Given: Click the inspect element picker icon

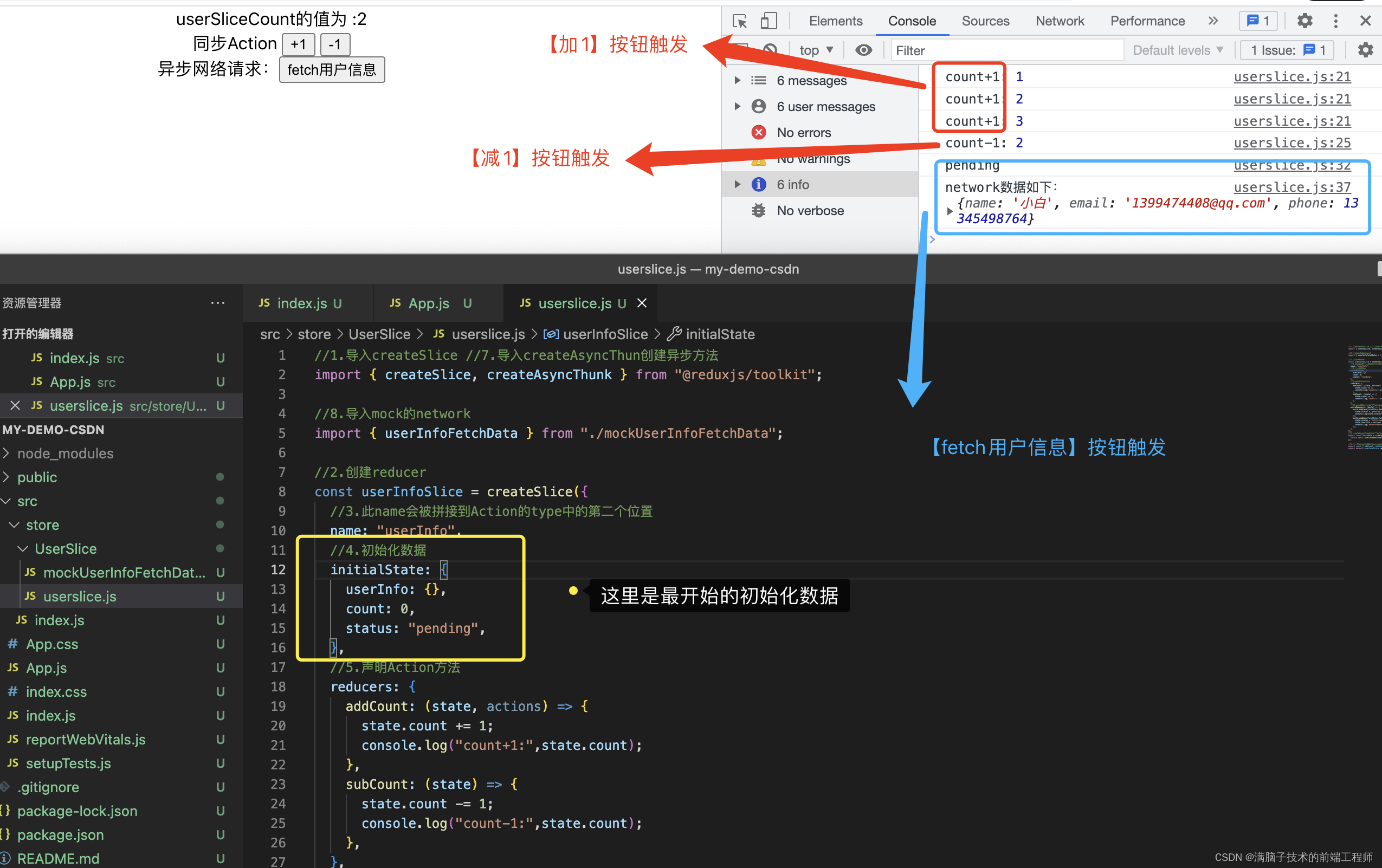Looking at the screenshot, I should 740,21.
